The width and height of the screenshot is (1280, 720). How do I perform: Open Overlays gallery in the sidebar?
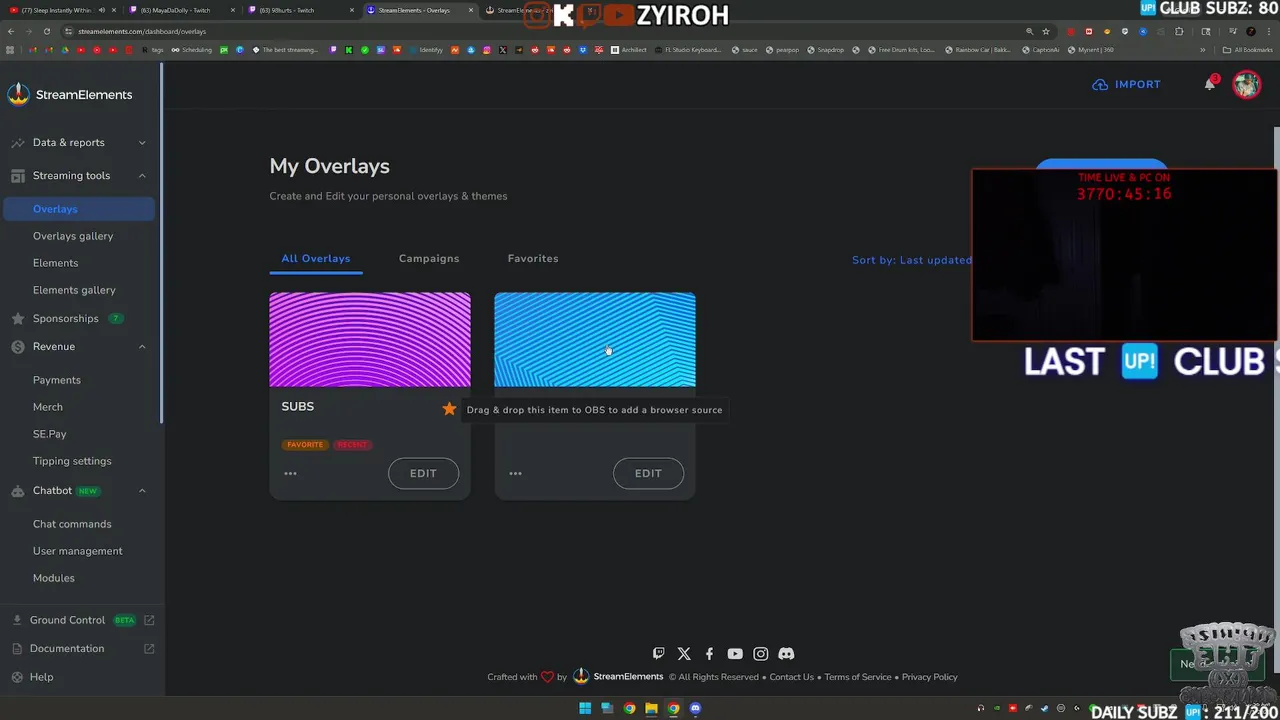tap(73, 236)
